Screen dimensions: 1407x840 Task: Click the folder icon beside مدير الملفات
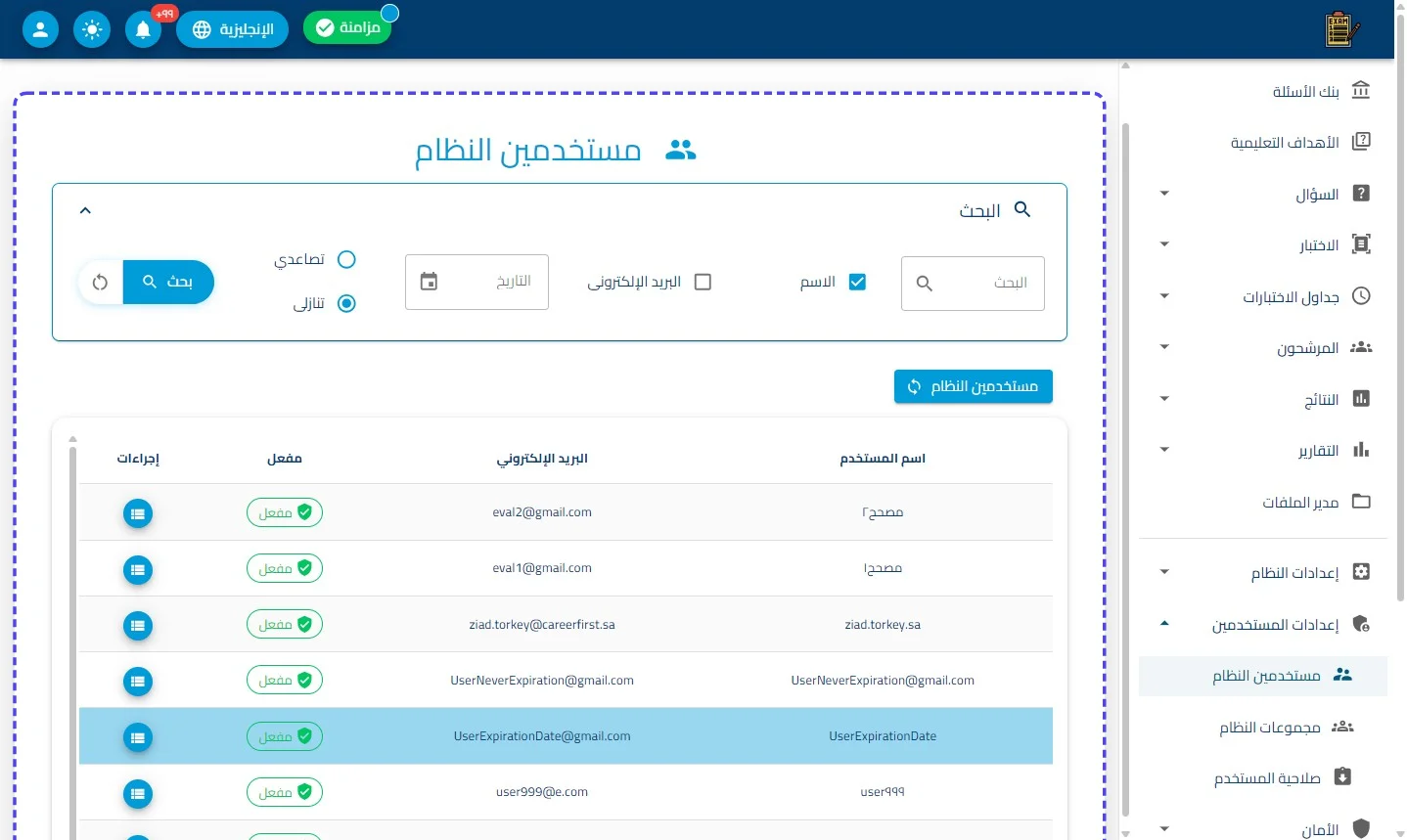(x=1361, y=501)
